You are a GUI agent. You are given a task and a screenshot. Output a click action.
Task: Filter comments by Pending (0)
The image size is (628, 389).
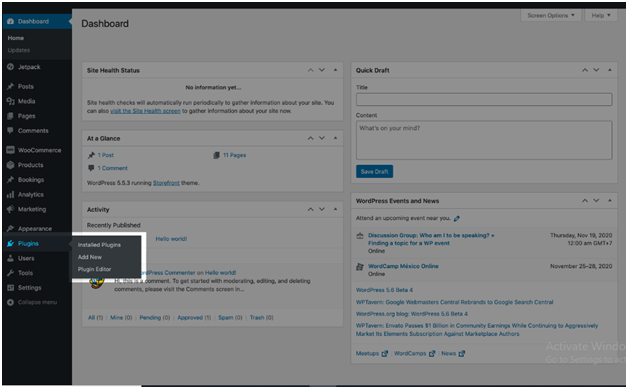click(x=155, y=317)
